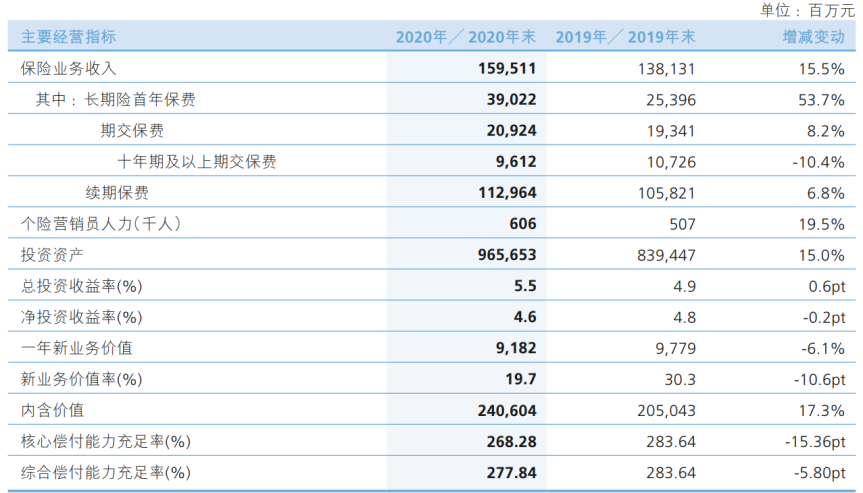
Task: Click the 净投资收益率 change -0.2pt
Action: 823,317
